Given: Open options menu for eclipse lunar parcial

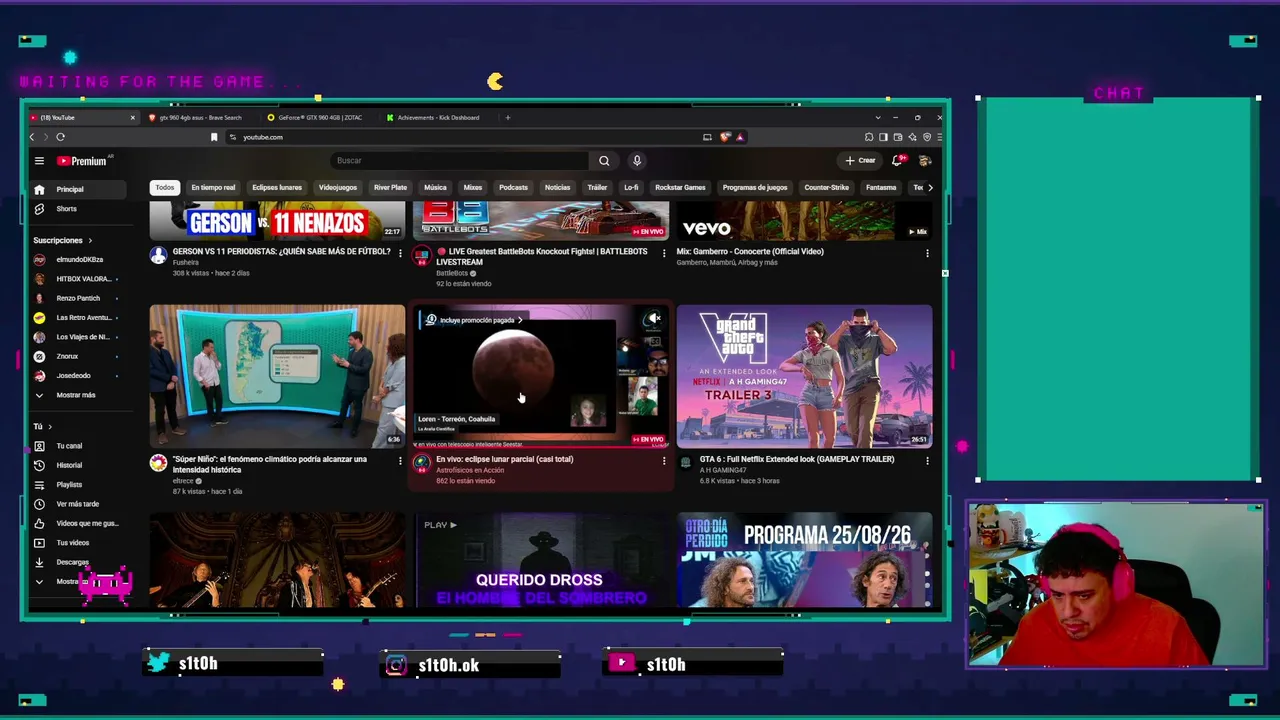Looking at the screenshot, I should (664, 461).
